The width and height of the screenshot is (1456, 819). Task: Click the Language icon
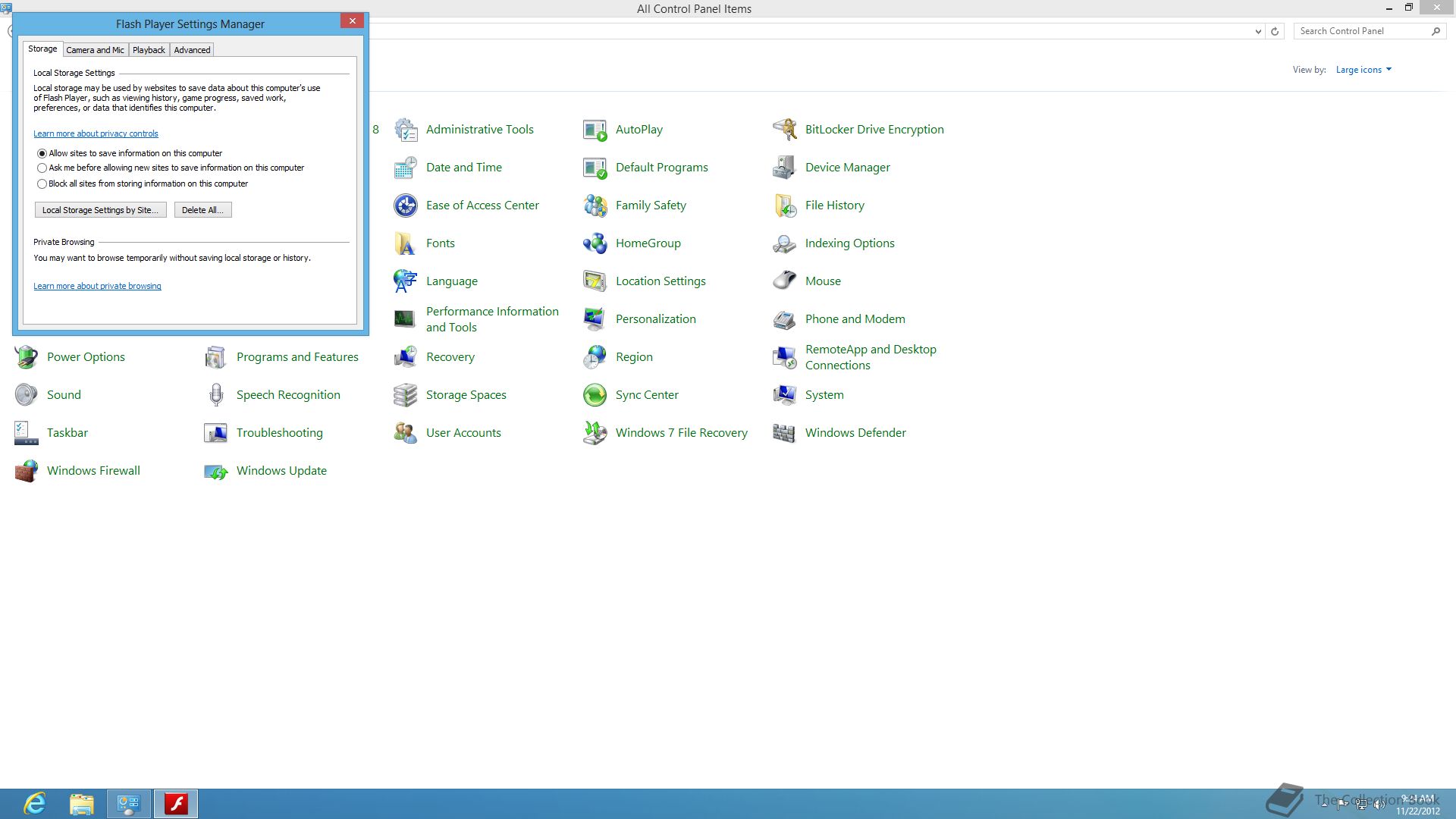(406, 281)
